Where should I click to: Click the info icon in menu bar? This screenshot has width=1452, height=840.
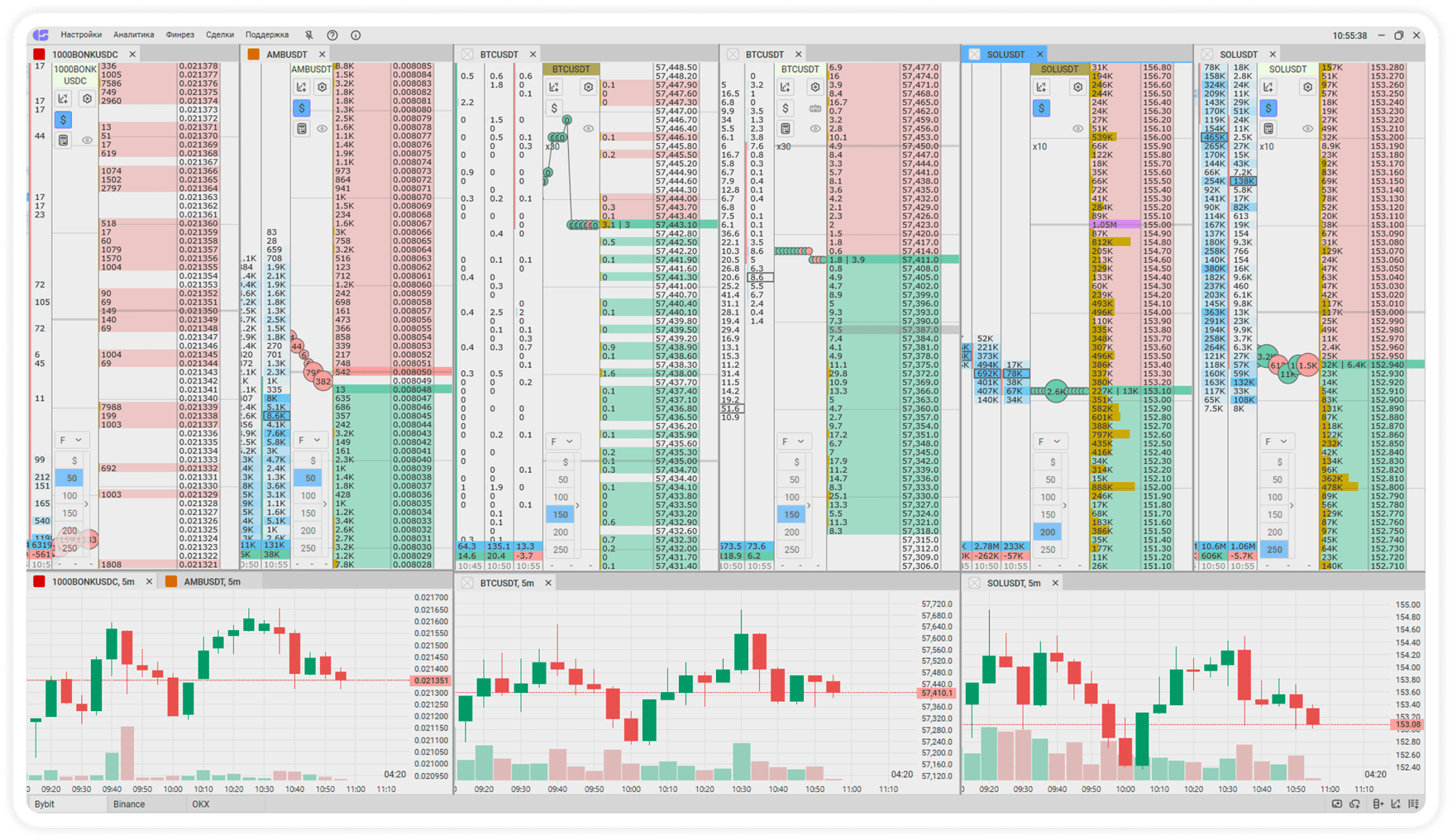[356, 35]
